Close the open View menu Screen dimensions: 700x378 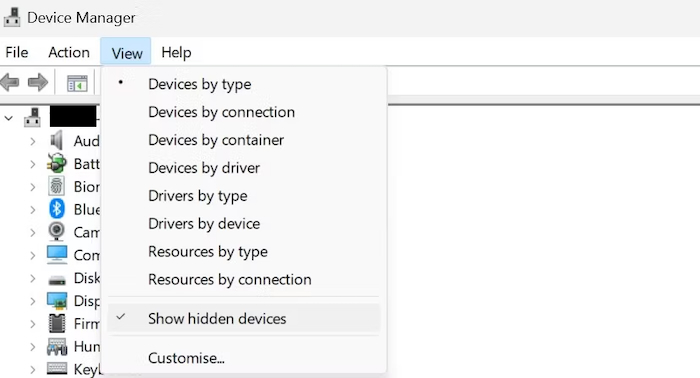click(x=126, y=52)
